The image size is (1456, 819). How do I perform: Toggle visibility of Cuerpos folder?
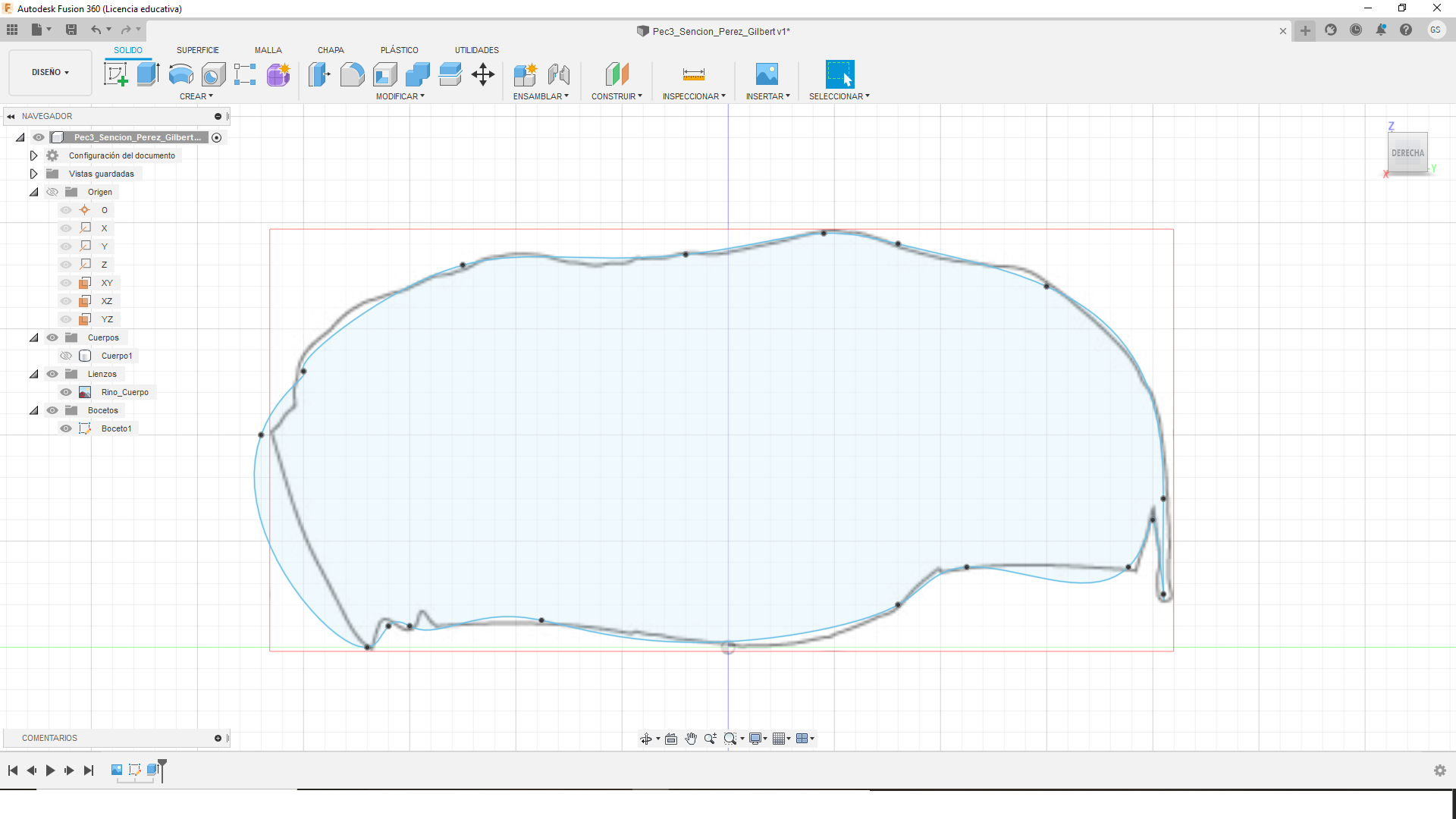[x=52, y=337]
